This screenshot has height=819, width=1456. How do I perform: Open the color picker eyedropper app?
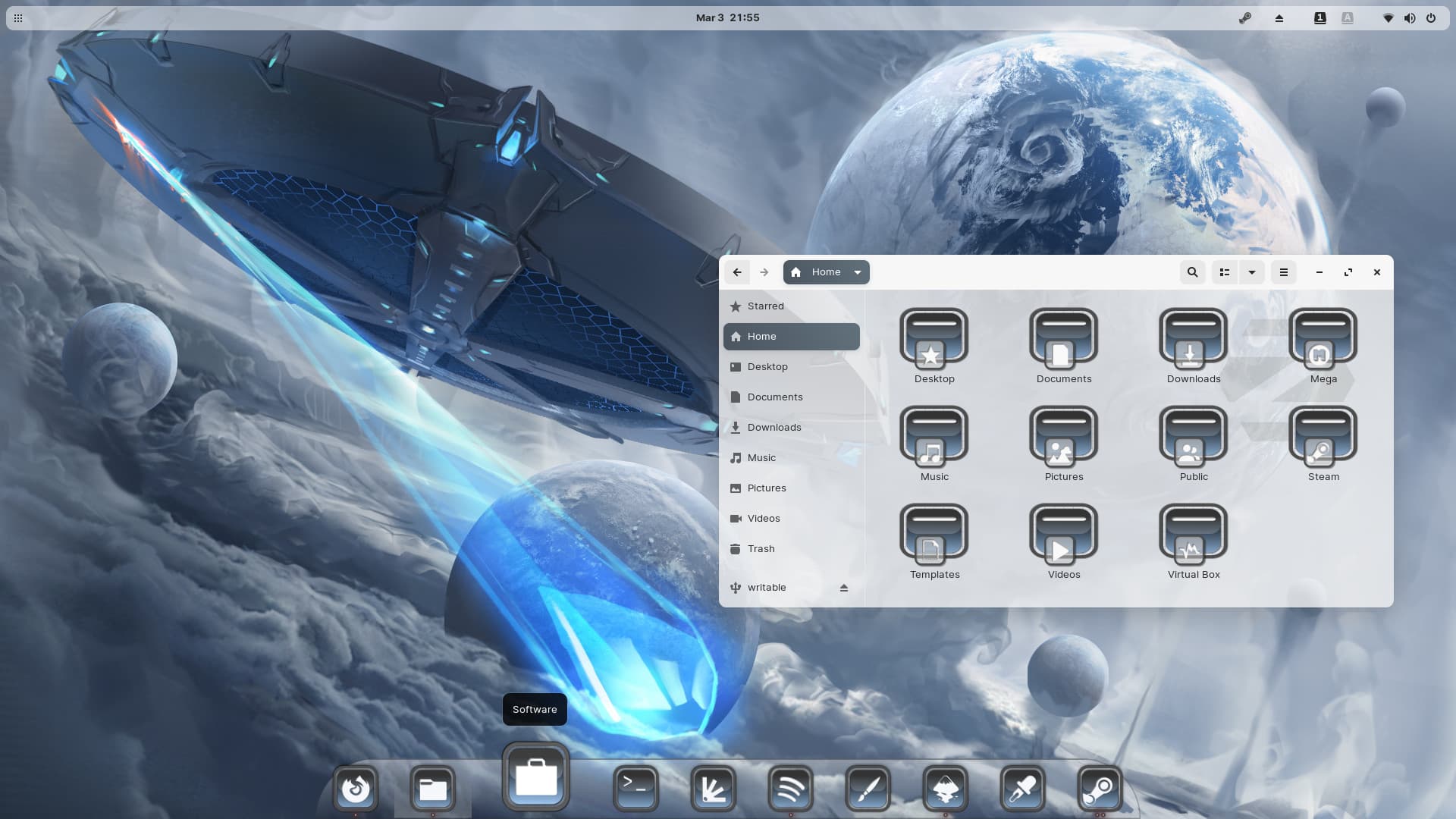tap(1022, 789)
